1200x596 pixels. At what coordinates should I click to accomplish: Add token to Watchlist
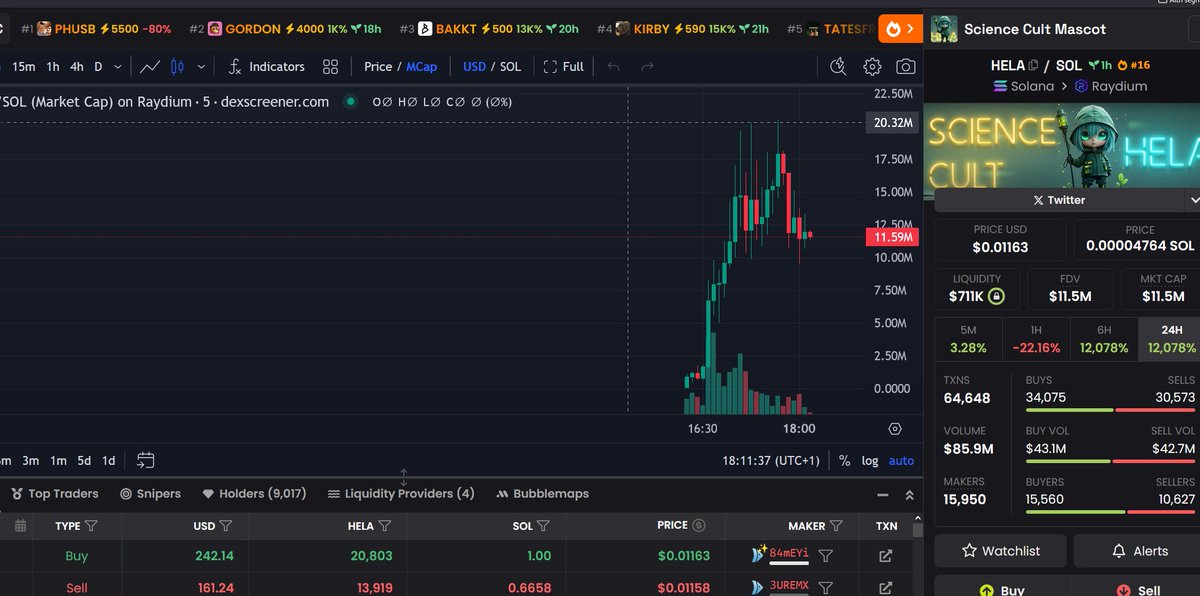click(1000, 551)
